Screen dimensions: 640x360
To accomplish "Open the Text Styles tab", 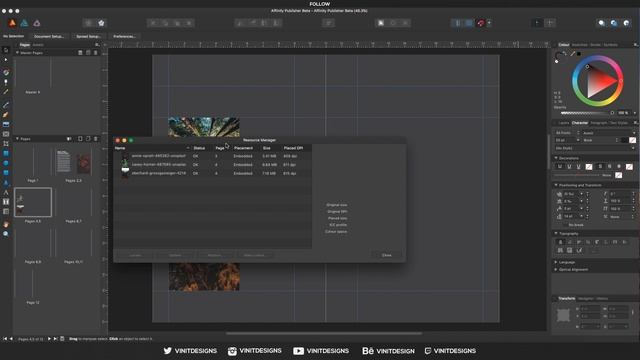I will point(619,123).
